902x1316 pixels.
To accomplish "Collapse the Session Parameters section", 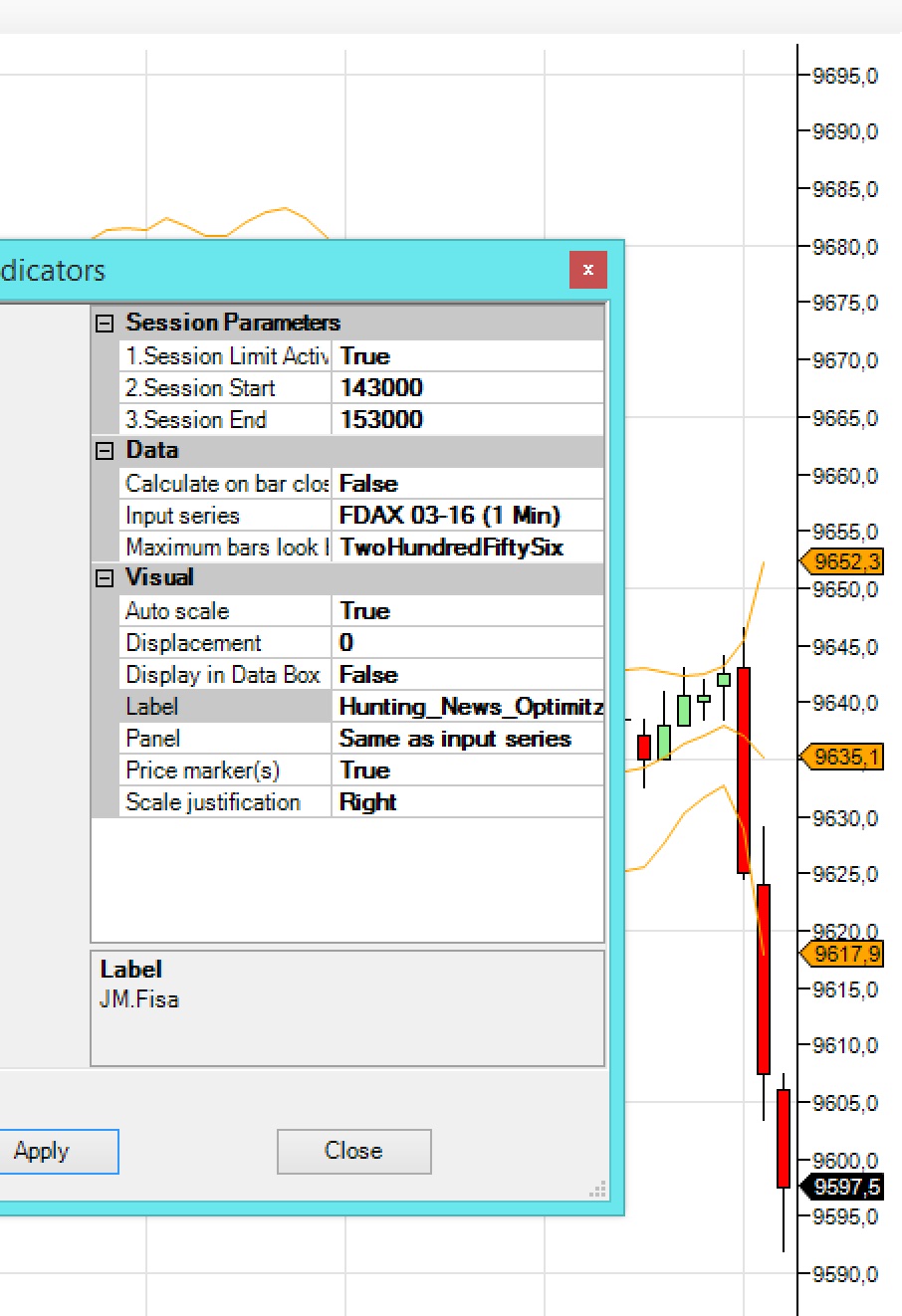I will click(x=105, y=324).
